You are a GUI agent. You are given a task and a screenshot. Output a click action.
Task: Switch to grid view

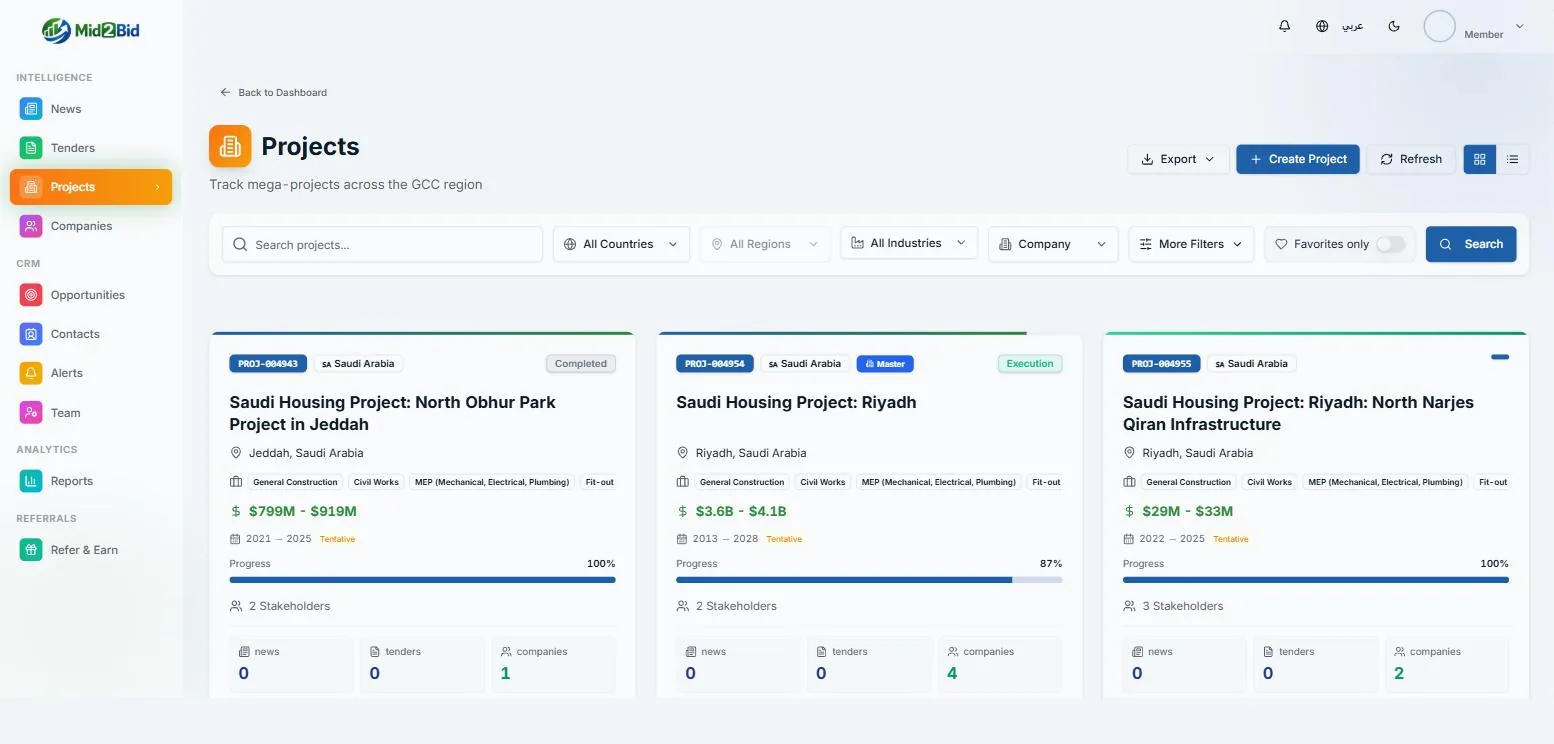pyautogui.click(x=1480, y=159)
